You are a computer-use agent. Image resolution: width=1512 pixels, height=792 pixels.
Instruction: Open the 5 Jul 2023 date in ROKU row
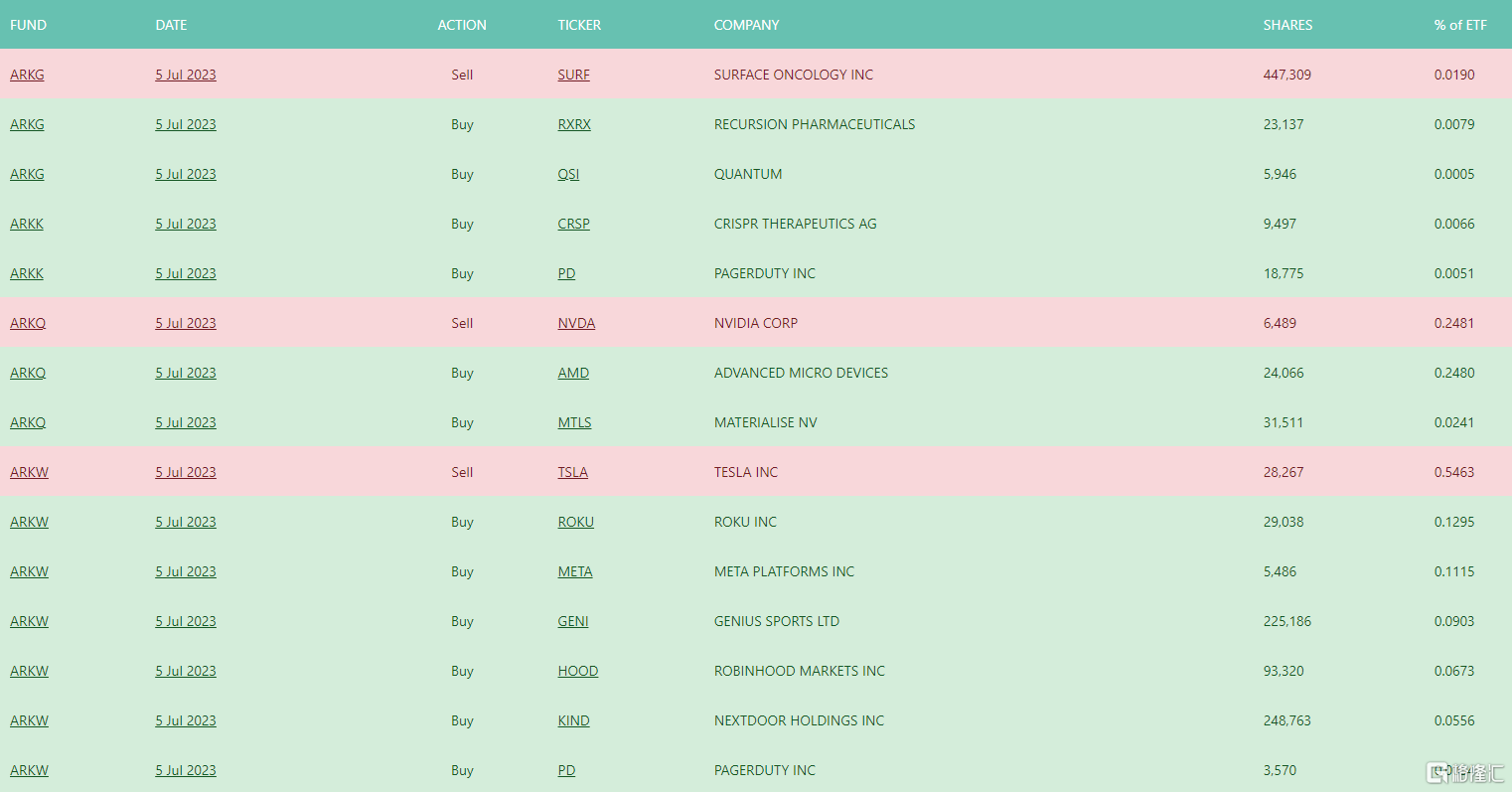tap(186, 522)
